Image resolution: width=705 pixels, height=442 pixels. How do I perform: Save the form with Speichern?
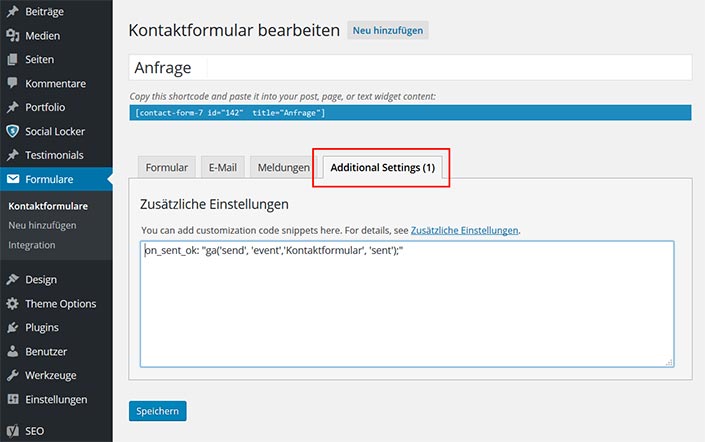tap(157, 411)
